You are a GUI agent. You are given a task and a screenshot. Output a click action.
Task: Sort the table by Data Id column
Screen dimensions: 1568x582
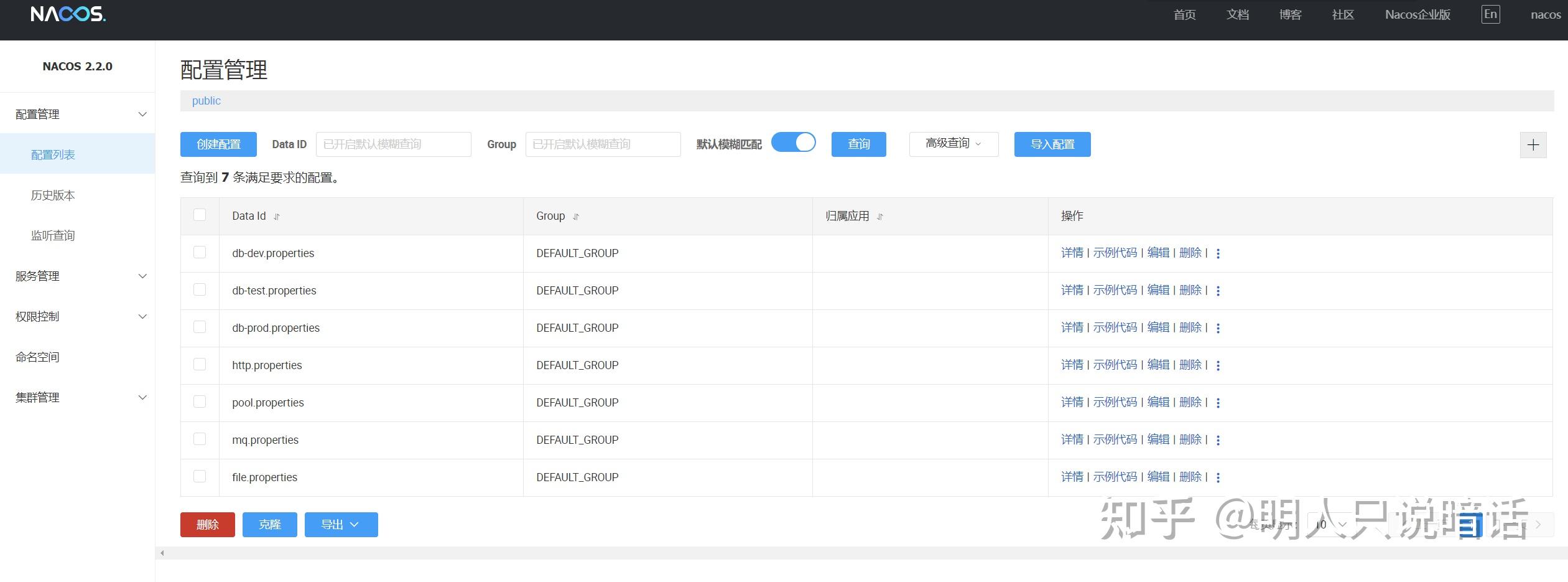click(275, 216)
